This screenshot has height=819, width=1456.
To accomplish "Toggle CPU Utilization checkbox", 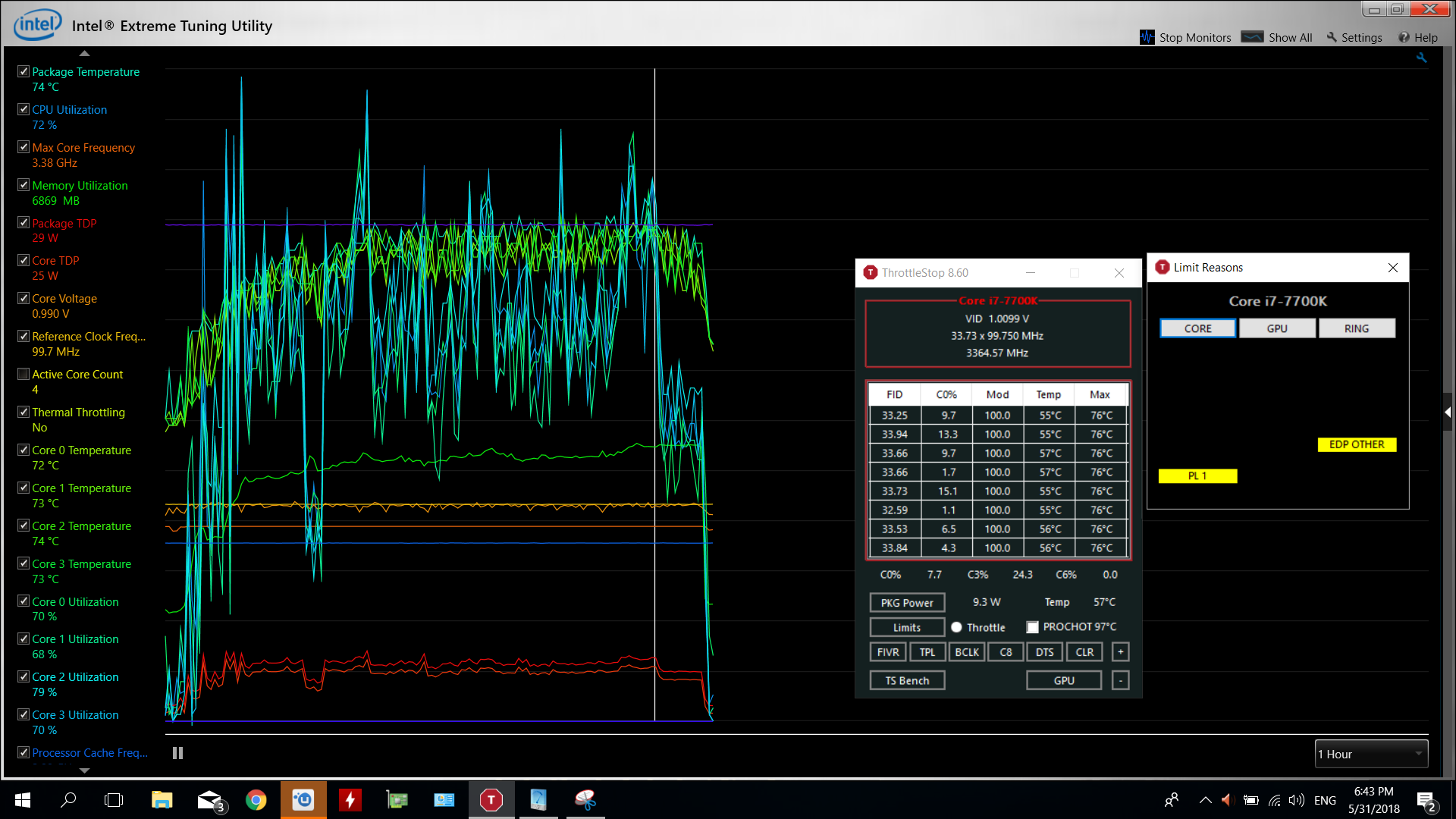I will [x=24, y=109].
